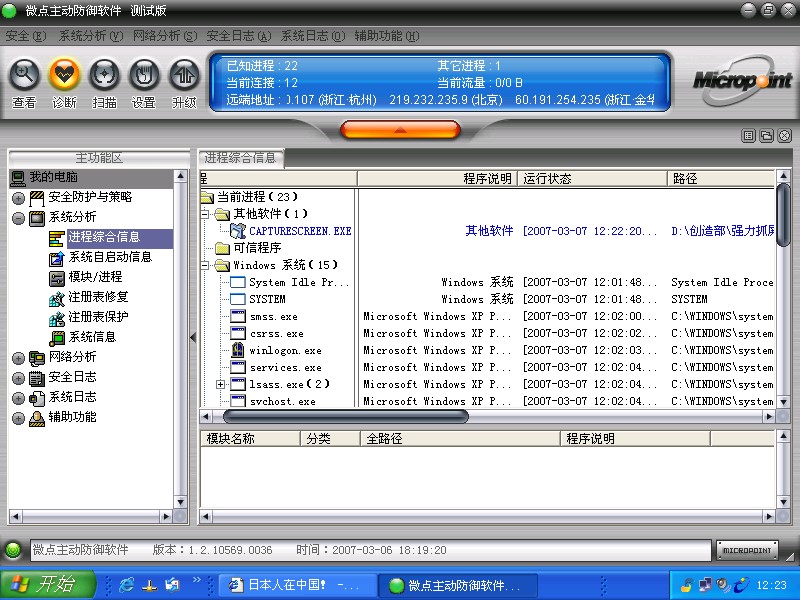Click the 开始 Start button
Screen dimensions: 800x600
48,585
